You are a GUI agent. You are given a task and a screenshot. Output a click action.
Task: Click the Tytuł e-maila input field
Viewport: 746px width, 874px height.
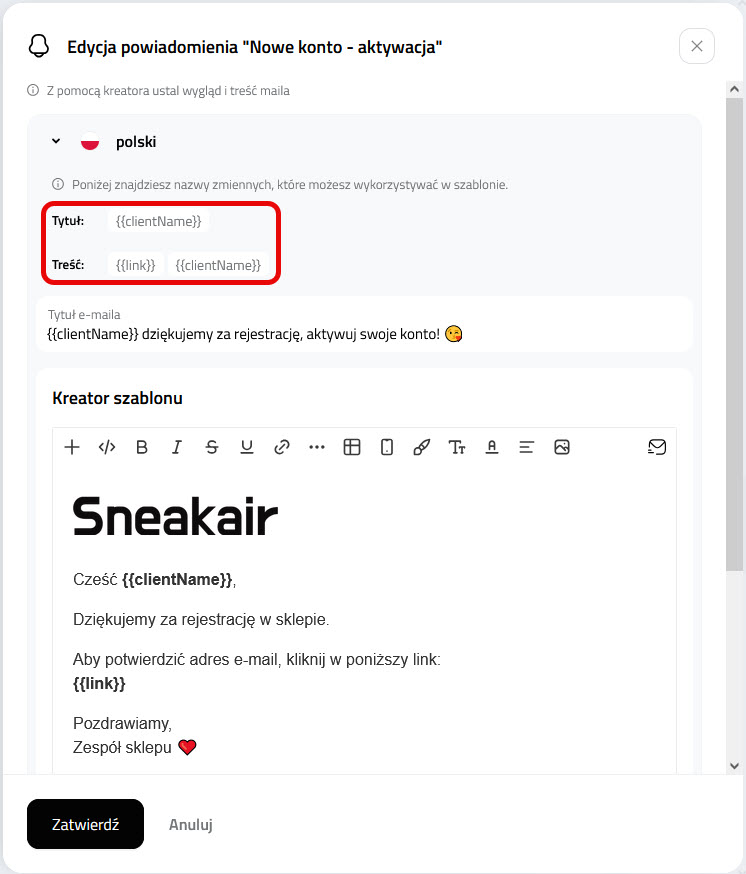click(364, 325)
